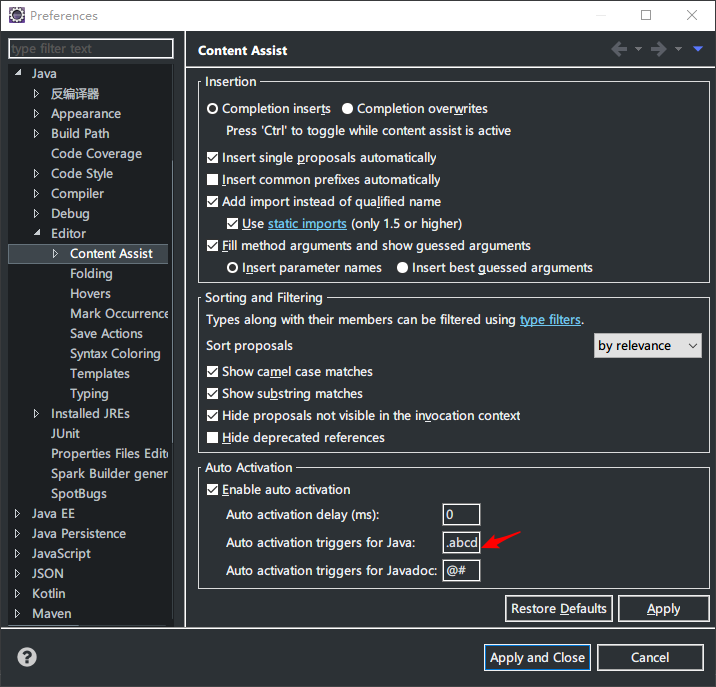Open the forward history dropdown arrow
716x687 pixels.
[x=678, y=50]
